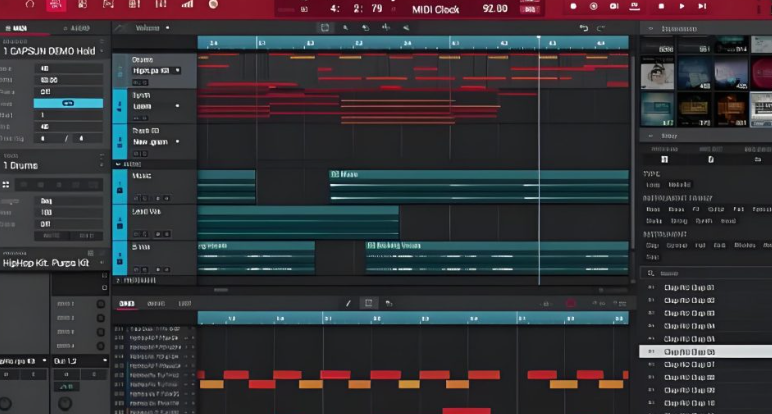772x414 pixels.
Task: Collapse the Files section header in browser
Action: click(x=651, y=136)
